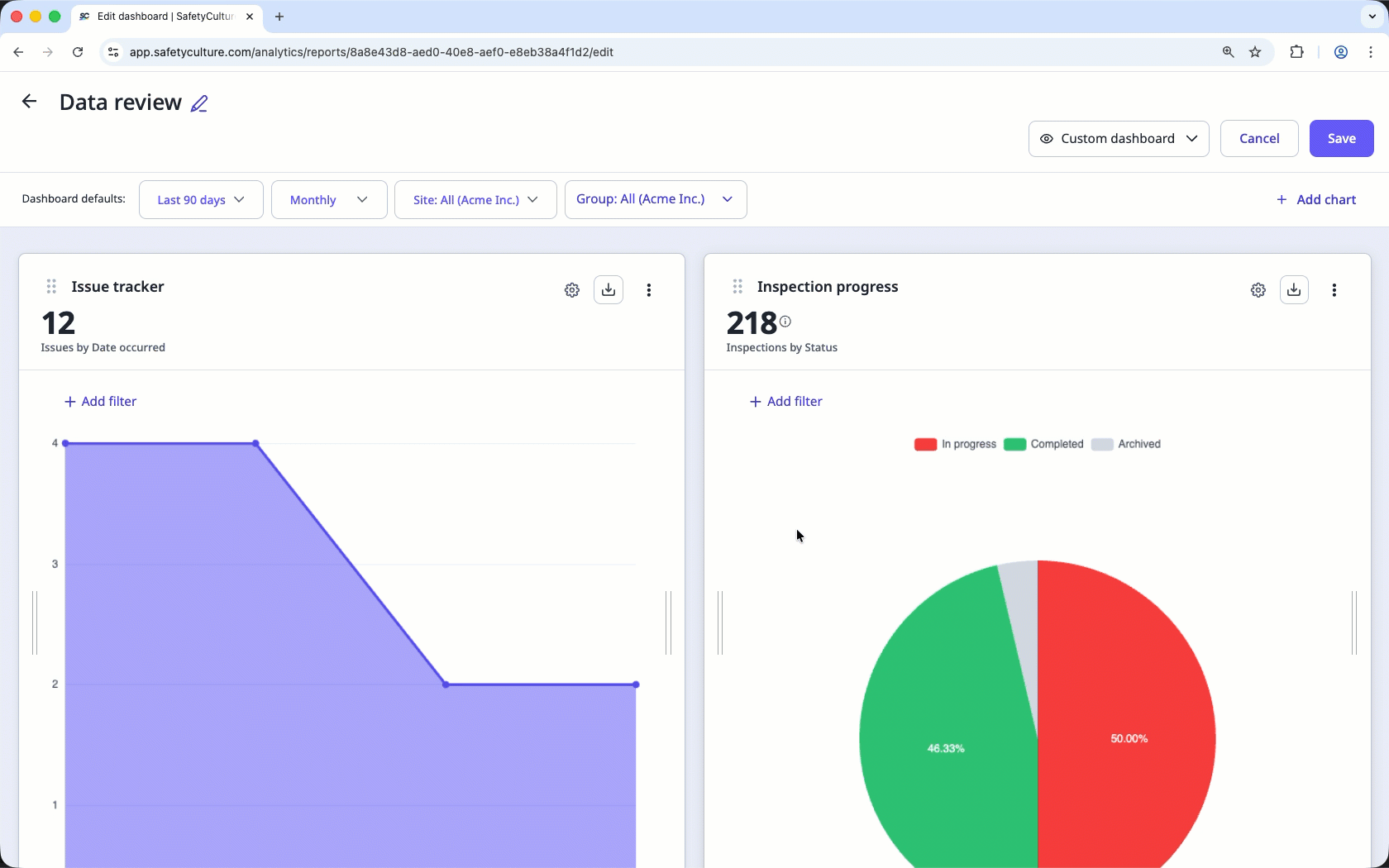Click the Issues by Date occurred subtitle
This screenshot has height=868, width=1389.
103,347
